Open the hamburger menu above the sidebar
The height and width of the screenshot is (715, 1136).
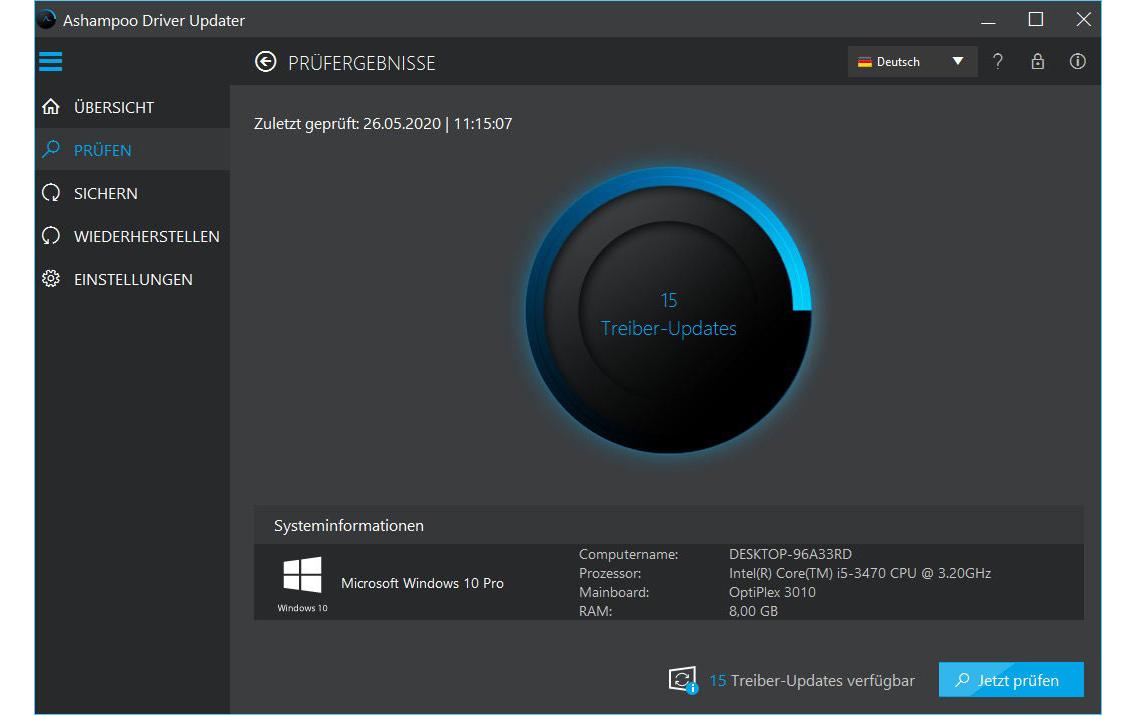pyautogui.click(x=50, y=61)
